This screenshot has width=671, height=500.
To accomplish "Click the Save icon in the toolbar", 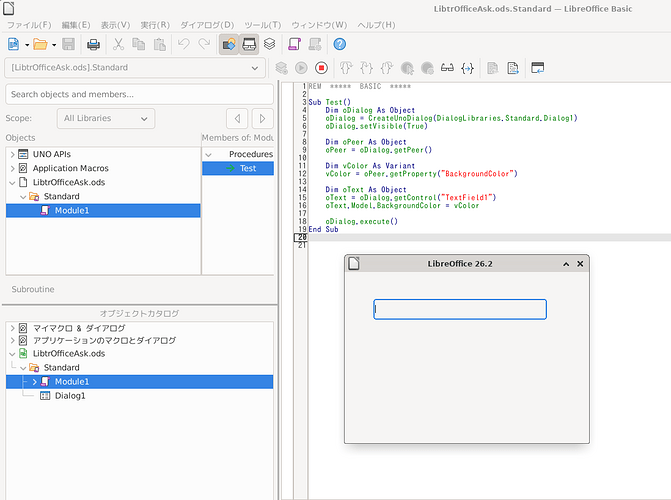I will [68, 44].
